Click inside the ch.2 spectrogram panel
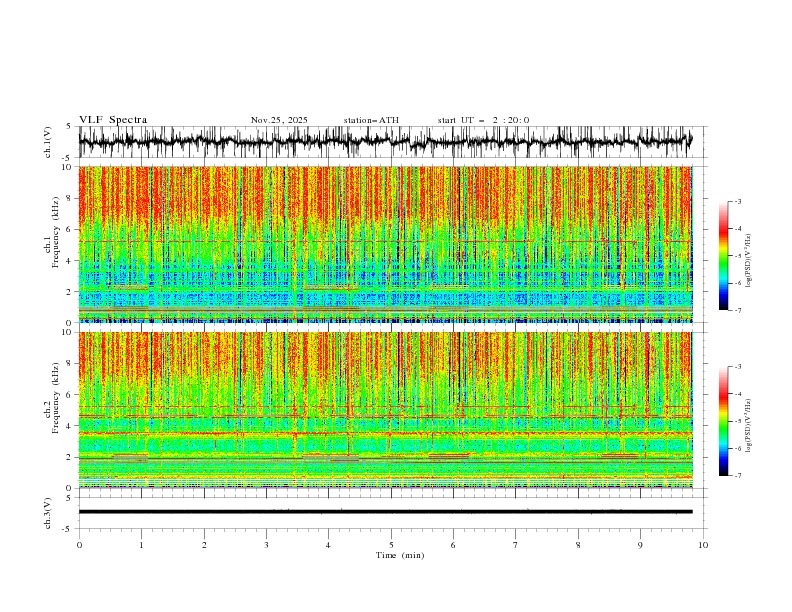Image resolution: width=792 pixels, height=612 pixels. point(385,410)
